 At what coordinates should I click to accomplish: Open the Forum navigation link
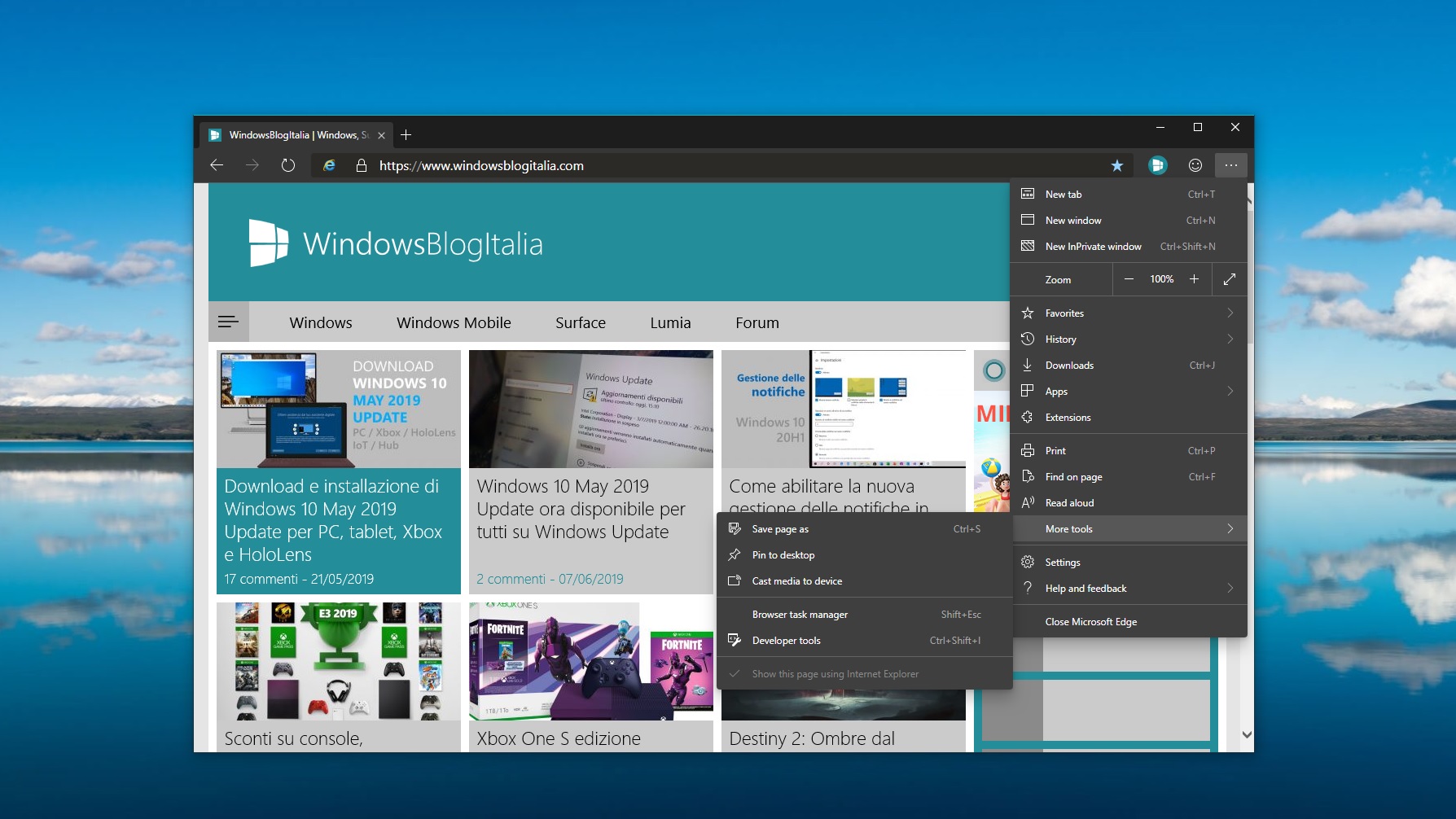pos(757,322)
